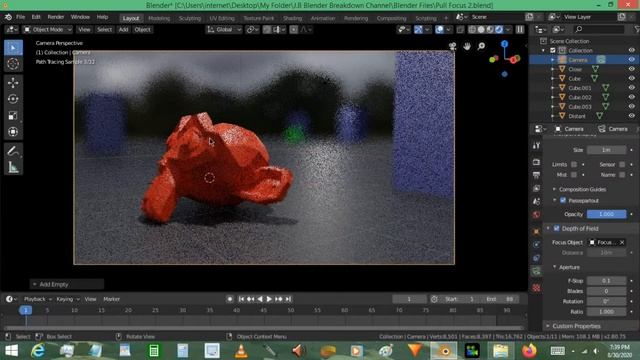Choose the Move tool
Screen dimensions: 640x360
(13, 83)
